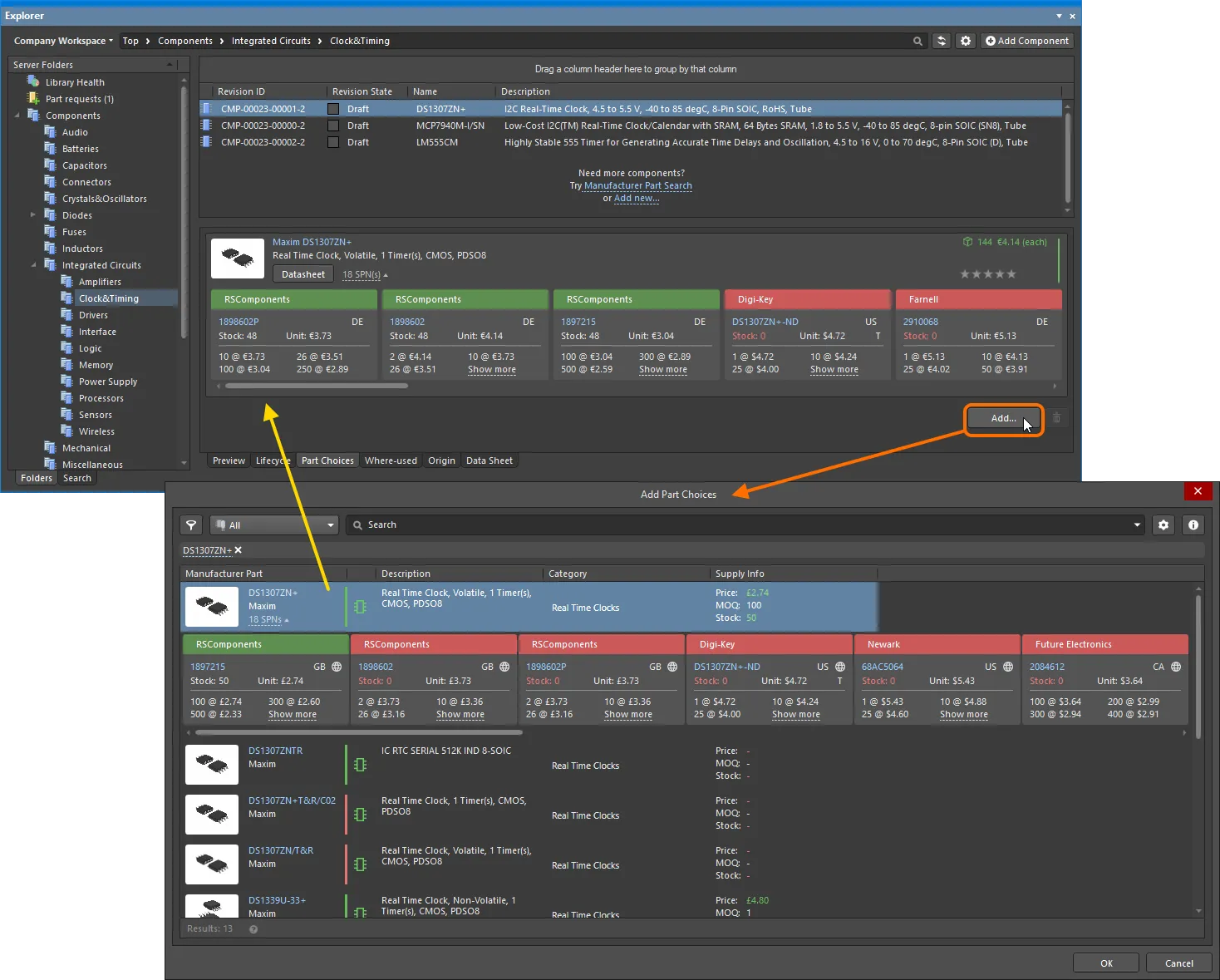Click the stock cube icon showing 144

pyautogui.click(x=967, y=242)
